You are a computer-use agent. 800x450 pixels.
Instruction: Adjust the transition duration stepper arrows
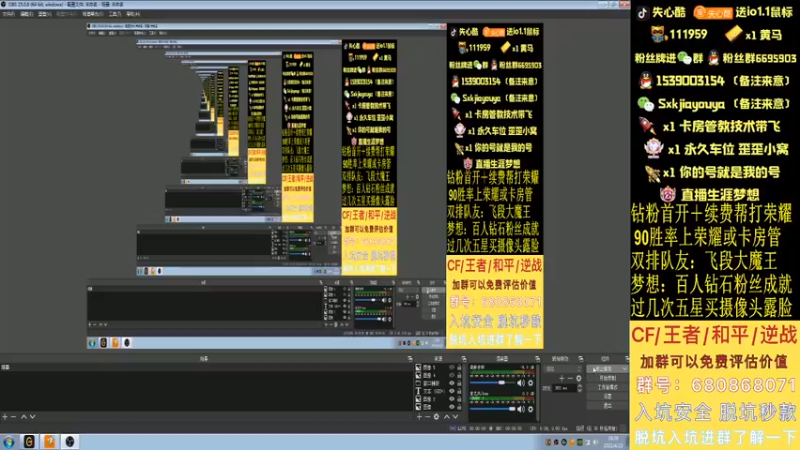click(x=580, y=388)
